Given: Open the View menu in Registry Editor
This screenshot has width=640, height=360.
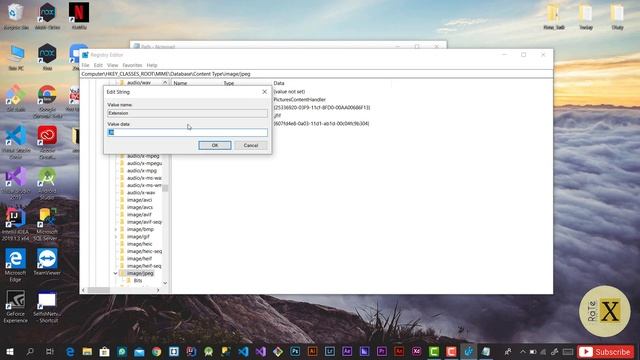Looking at the screenshot, I should 112,65.
